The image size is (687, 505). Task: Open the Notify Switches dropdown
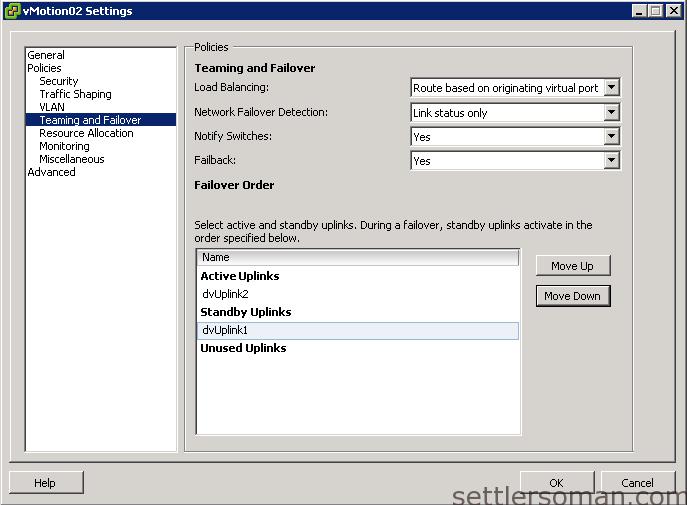click(x=611, y=137)
